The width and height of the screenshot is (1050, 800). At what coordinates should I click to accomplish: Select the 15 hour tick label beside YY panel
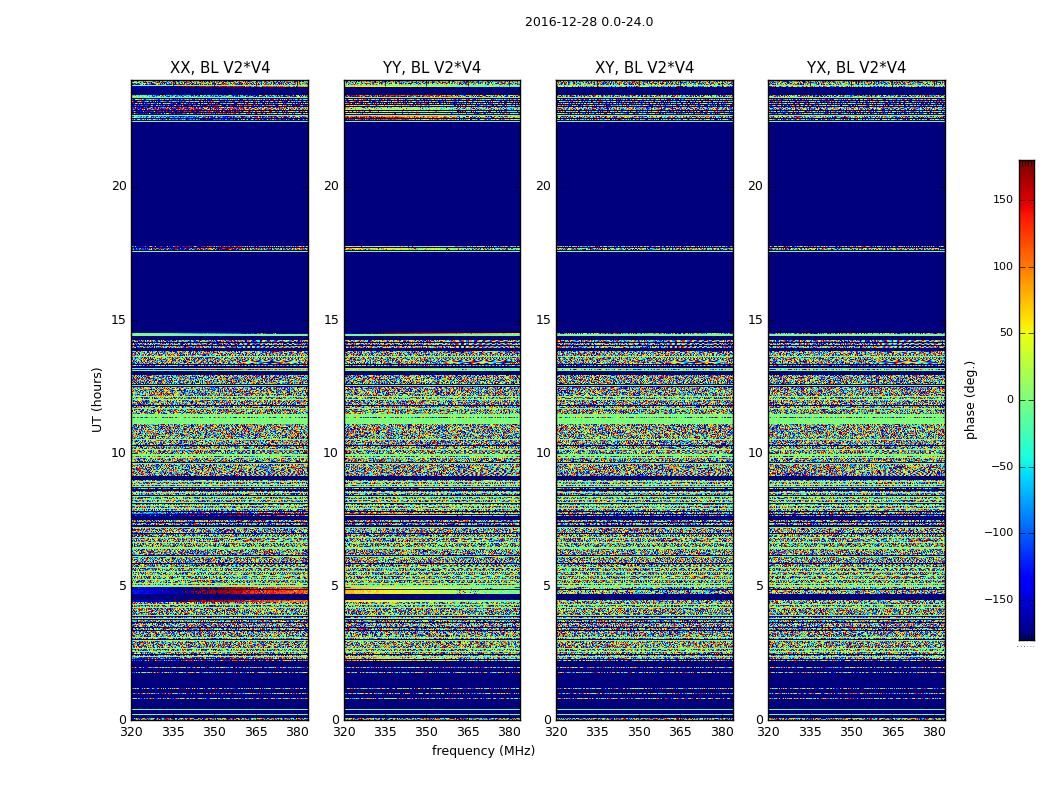[x=330, y=320]
